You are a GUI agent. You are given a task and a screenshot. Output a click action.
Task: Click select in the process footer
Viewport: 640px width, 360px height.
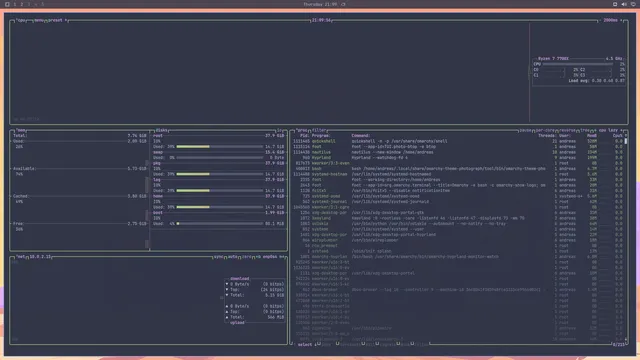click(304, 345)
